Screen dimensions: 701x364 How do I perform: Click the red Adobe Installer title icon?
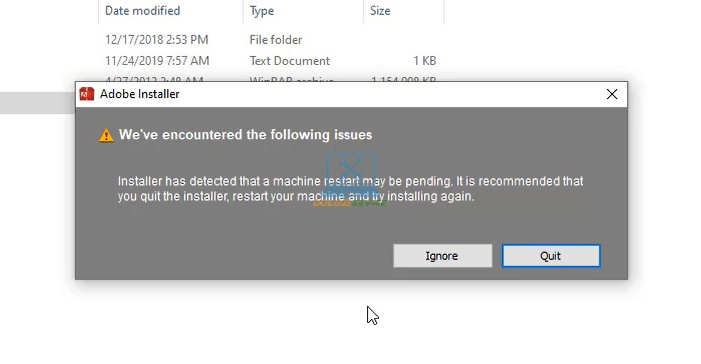point(87,94)
